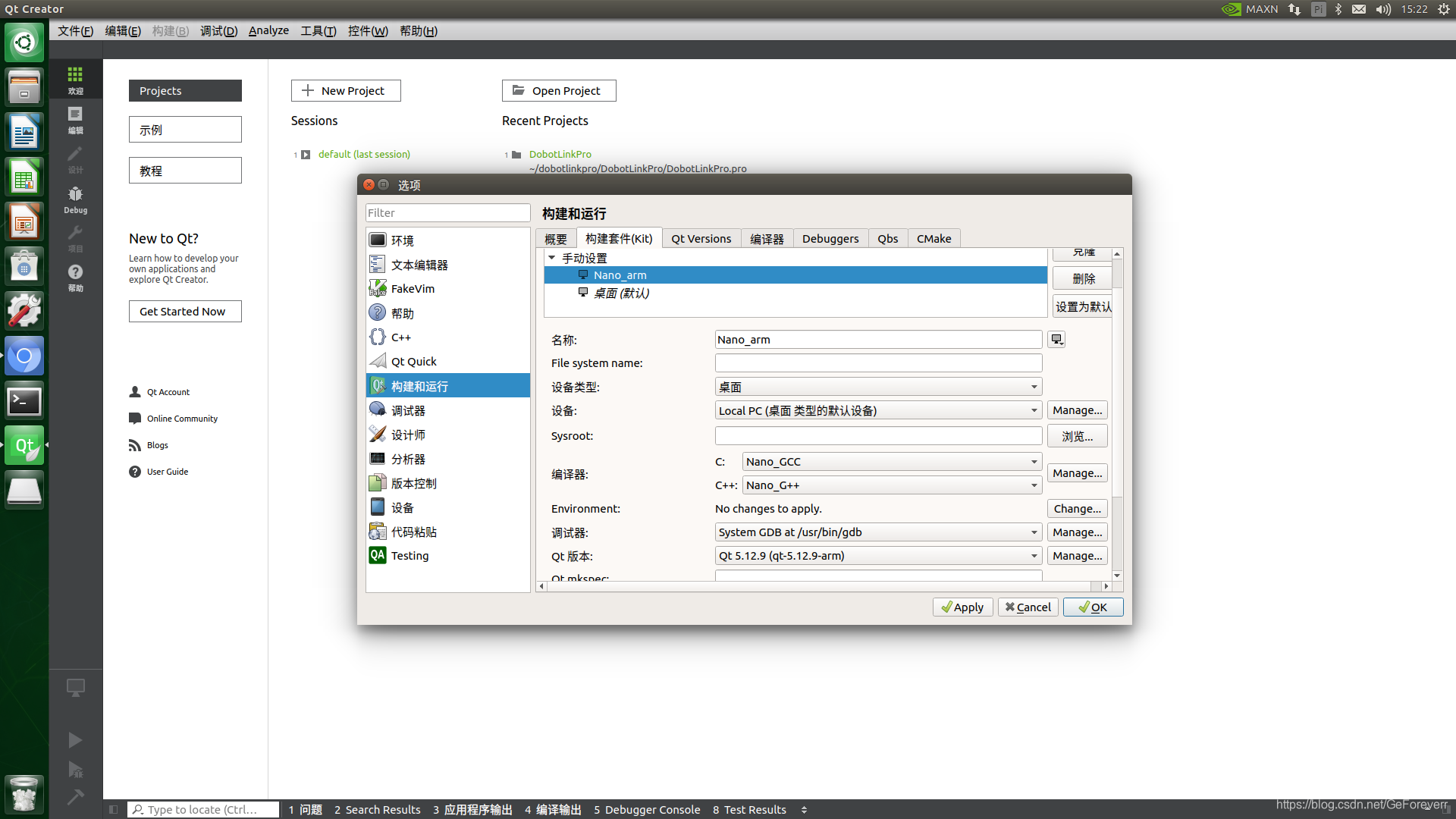Switch to the 编译器 tab
The width and height of the screenshot is (1456, 819).
click(x=767, y=239)
